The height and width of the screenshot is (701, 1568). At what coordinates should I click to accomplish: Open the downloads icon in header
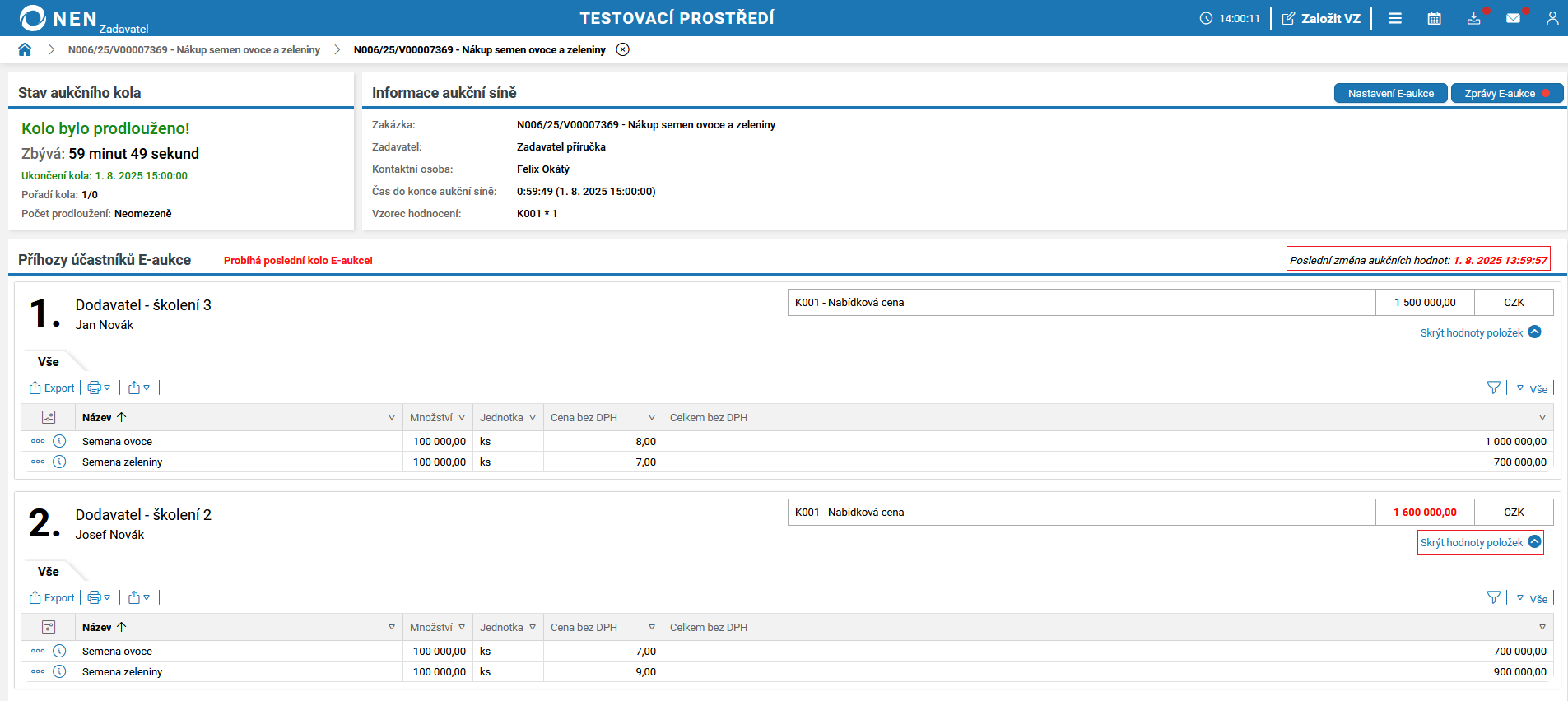tap(1473, 18)
